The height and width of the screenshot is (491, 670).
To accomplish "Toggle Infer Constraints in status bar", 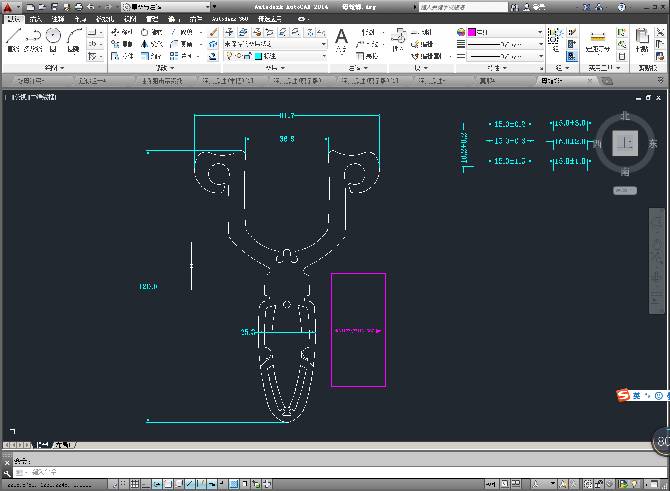I will click(113, 484).
